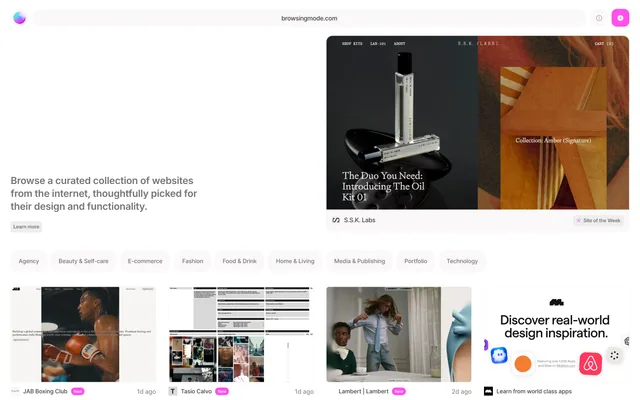The image size is (640, 400).
Task: Click the Discover real-world design inspiration headline
Action: point(555,327)
